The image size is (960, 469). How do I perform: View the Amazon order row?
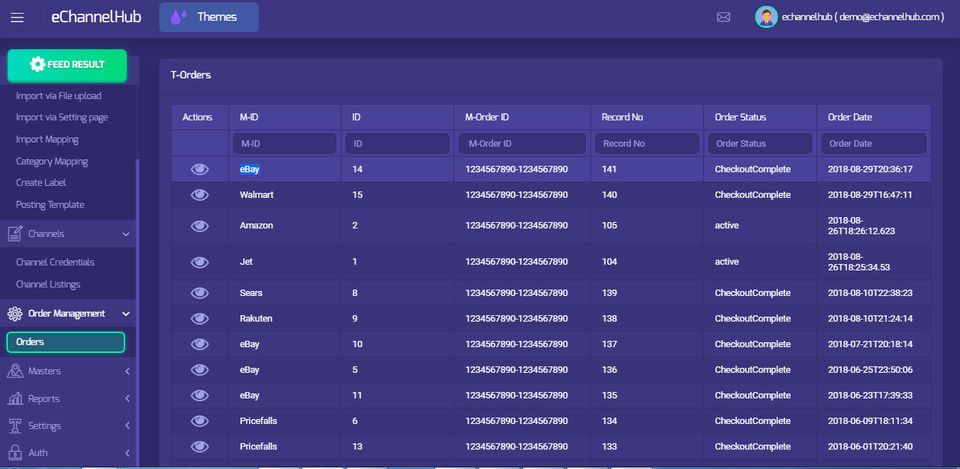point(200,225)
